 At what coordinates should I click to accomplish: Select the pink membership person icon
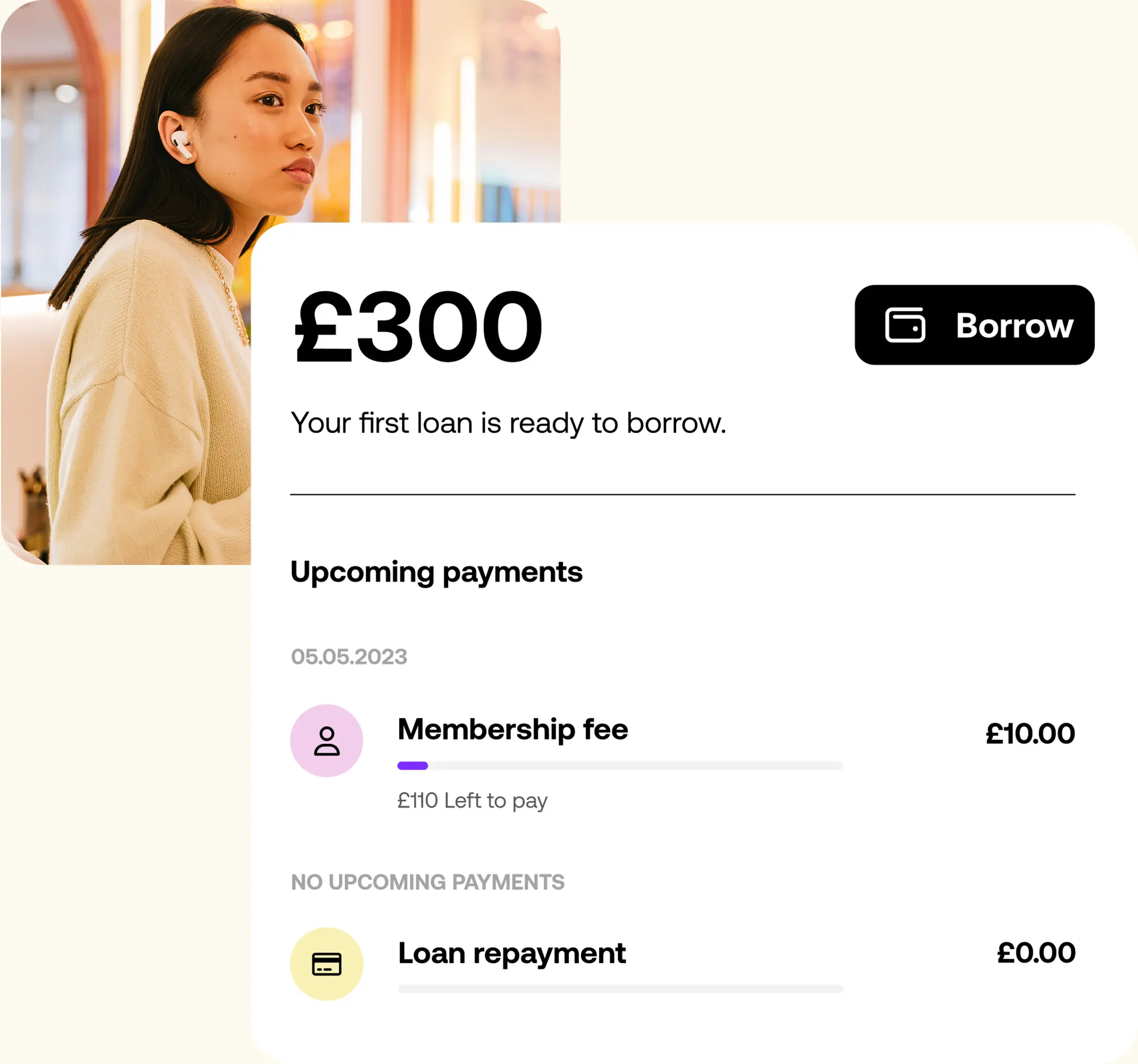point(326,741)
